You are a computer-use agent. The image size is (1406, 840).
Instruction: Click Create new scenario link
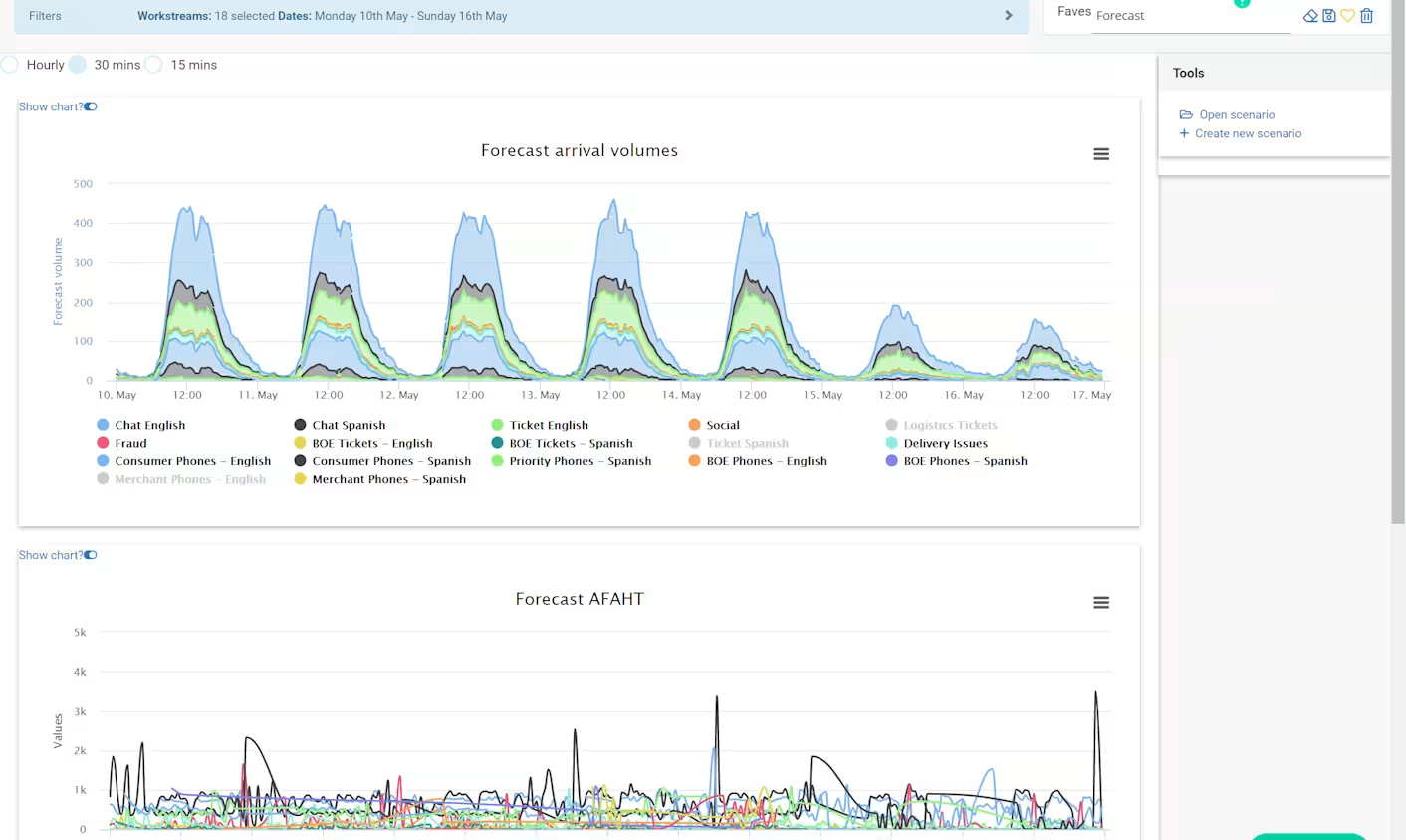tap(1249, 133)
